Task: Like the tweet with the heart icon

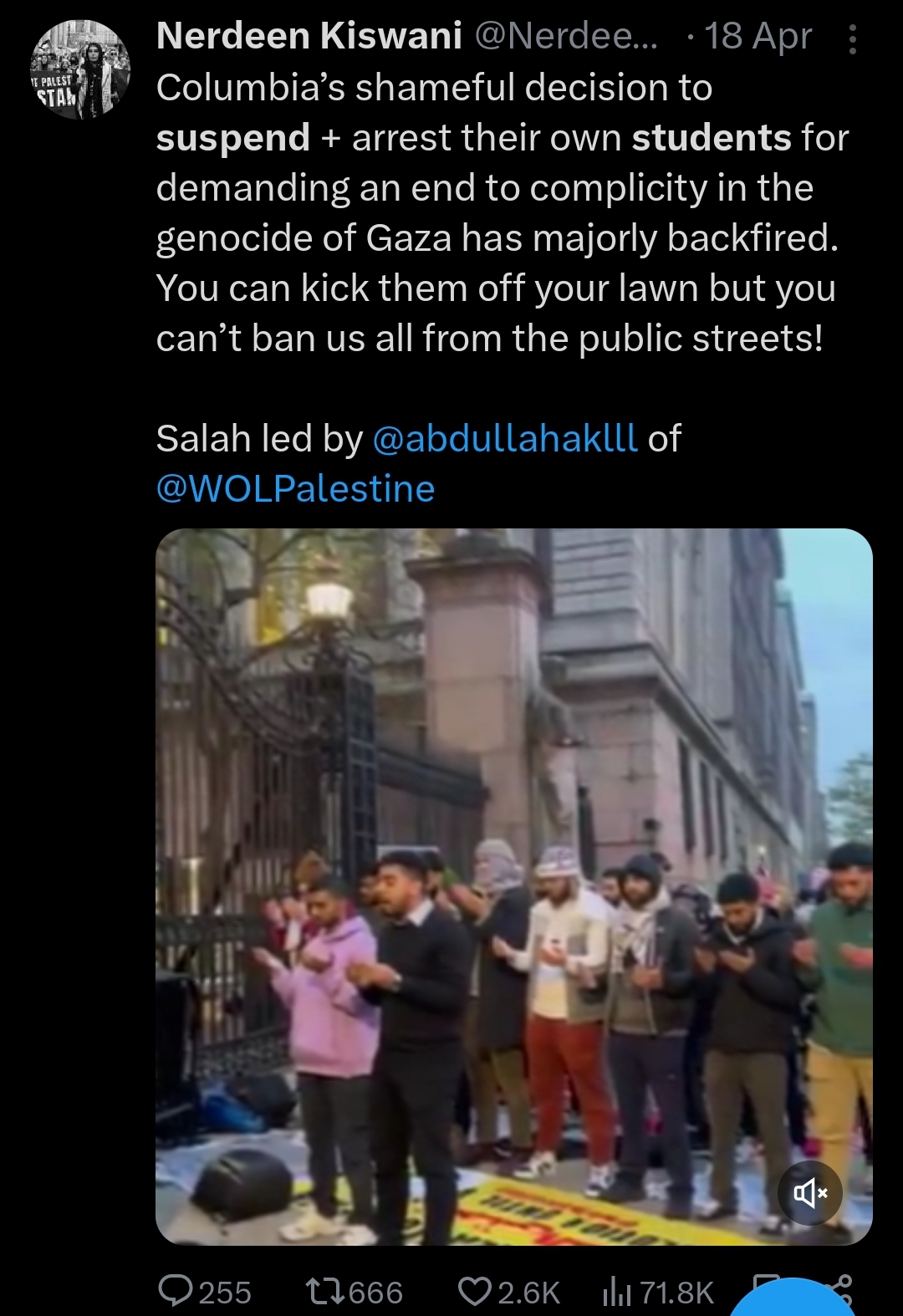Action: point(475,1292)
